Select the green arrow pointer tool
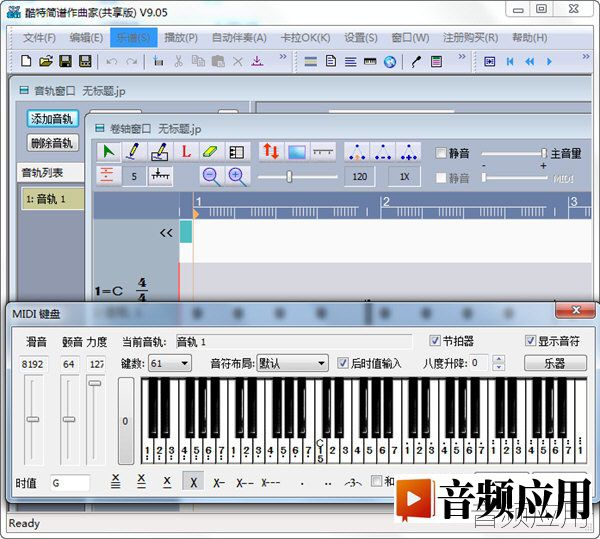 (109, 152)
